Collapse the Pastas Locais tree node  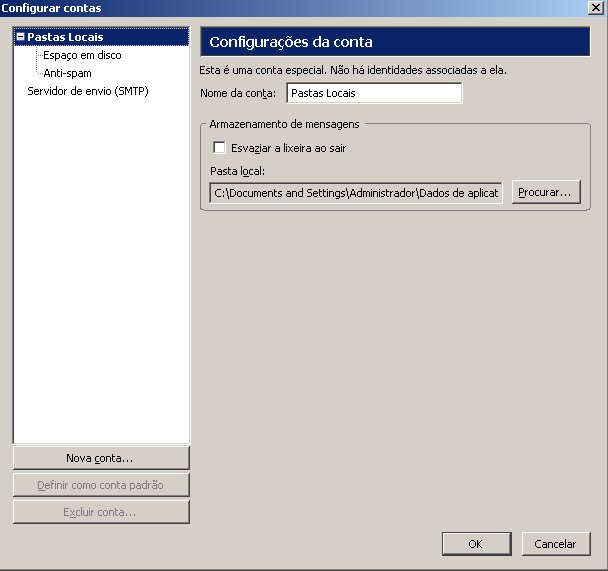tap(20, 37)
